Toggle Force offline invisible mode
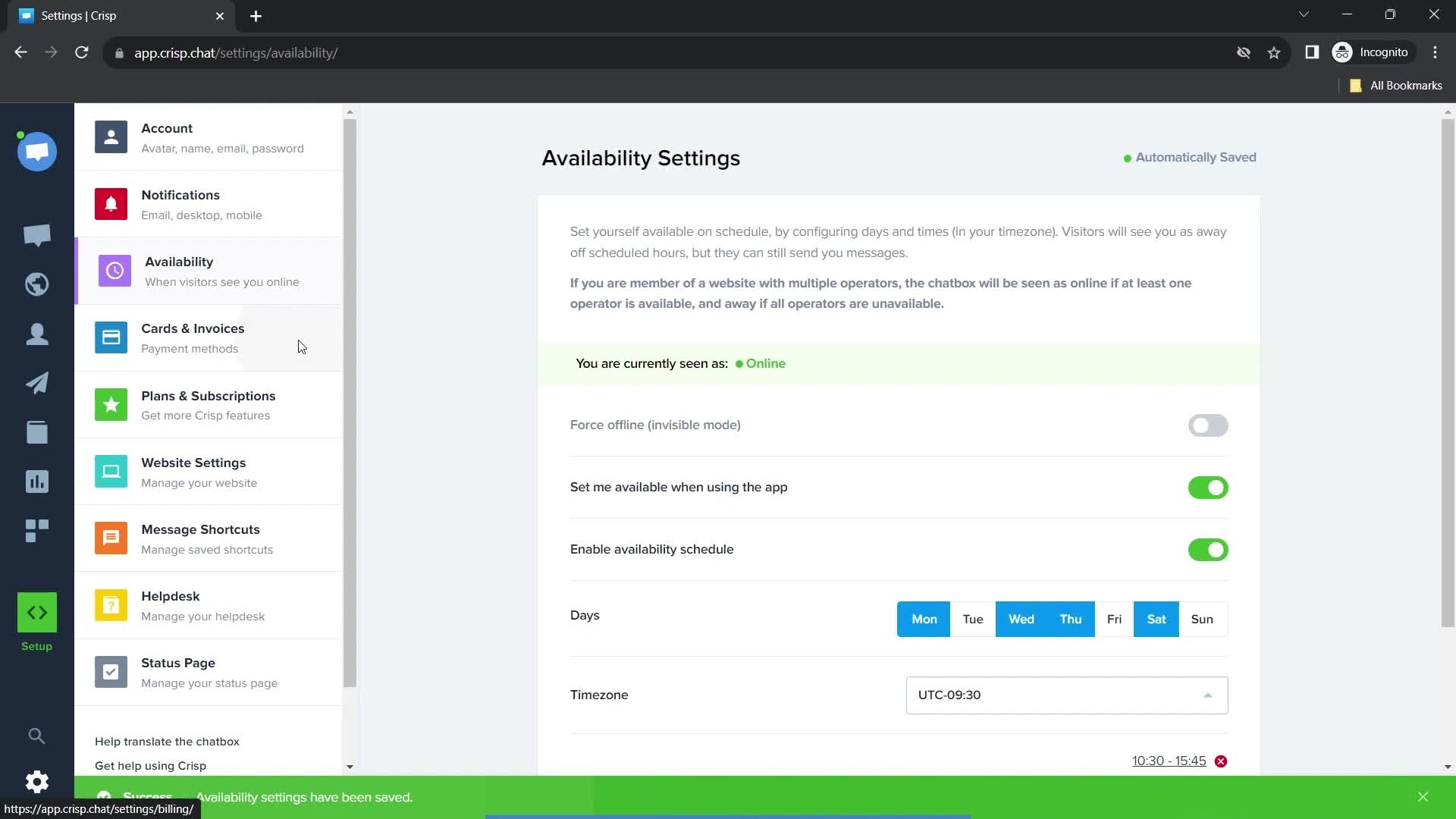 (1208, 425)
